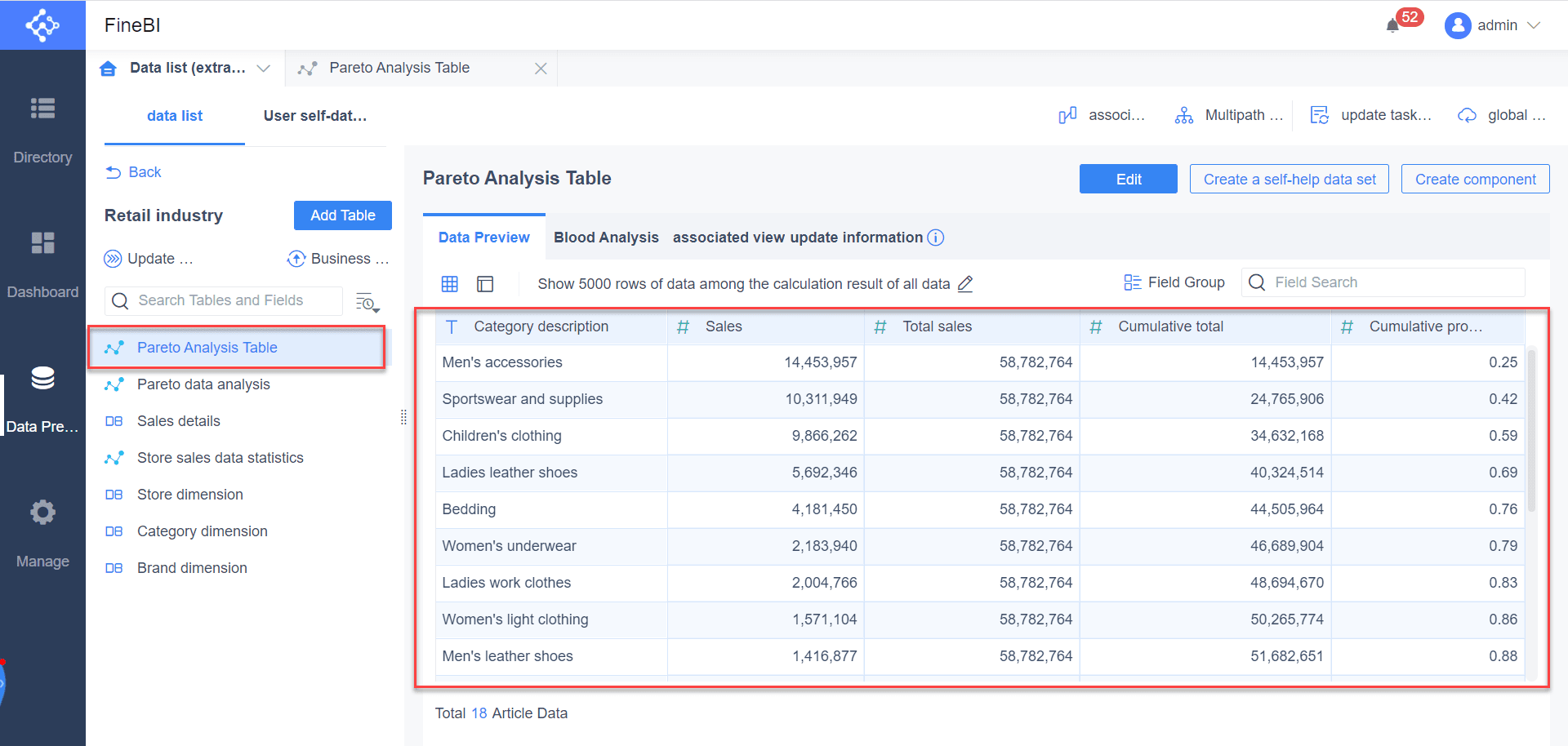This screenshot has height=746, width=1568.
Task: Open the notifications bell icon
Action: 1392,25
